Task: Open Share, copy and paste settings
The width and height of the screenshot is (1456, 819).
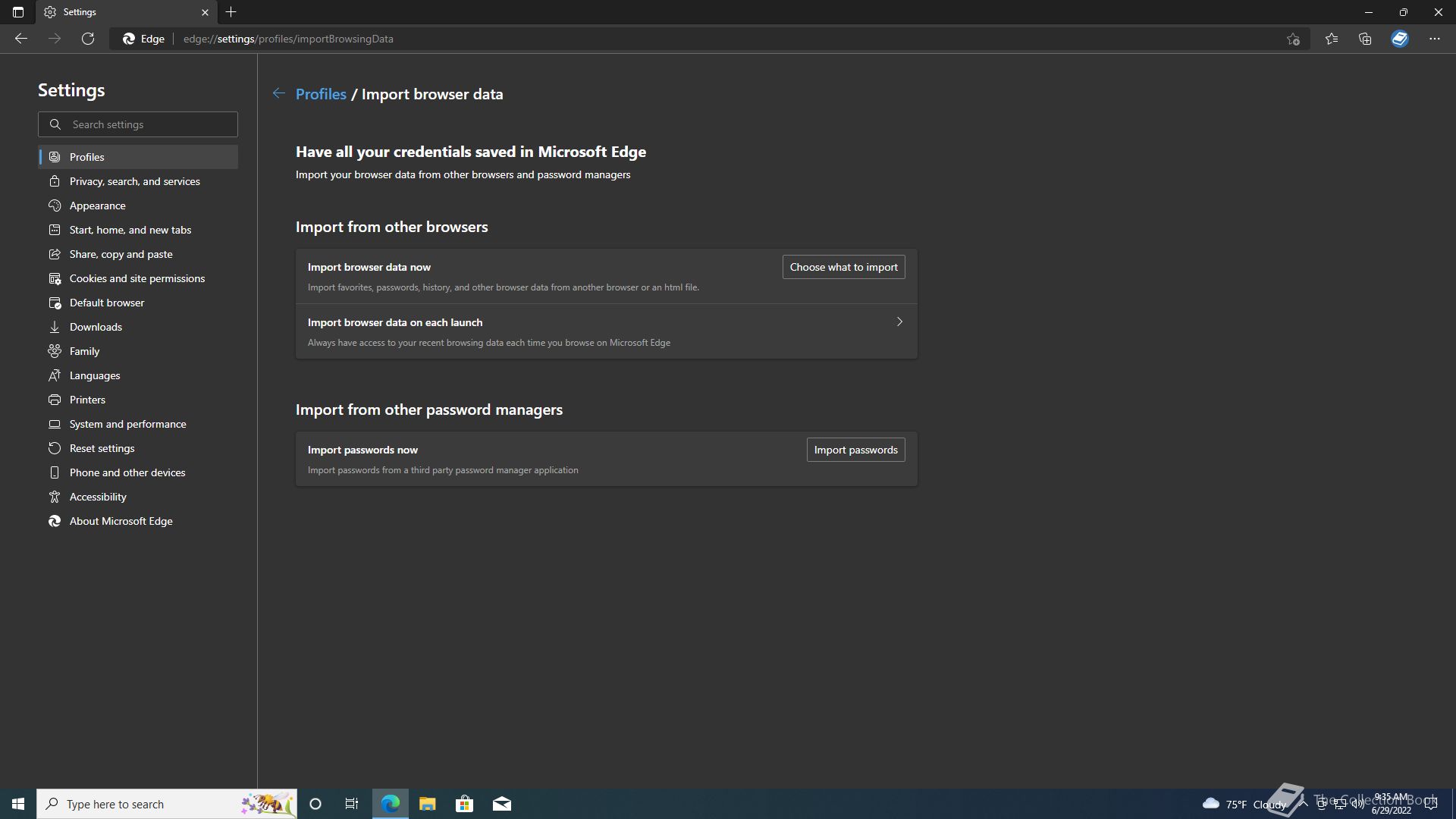Action: pyautogui.click(x=138, y=254)
